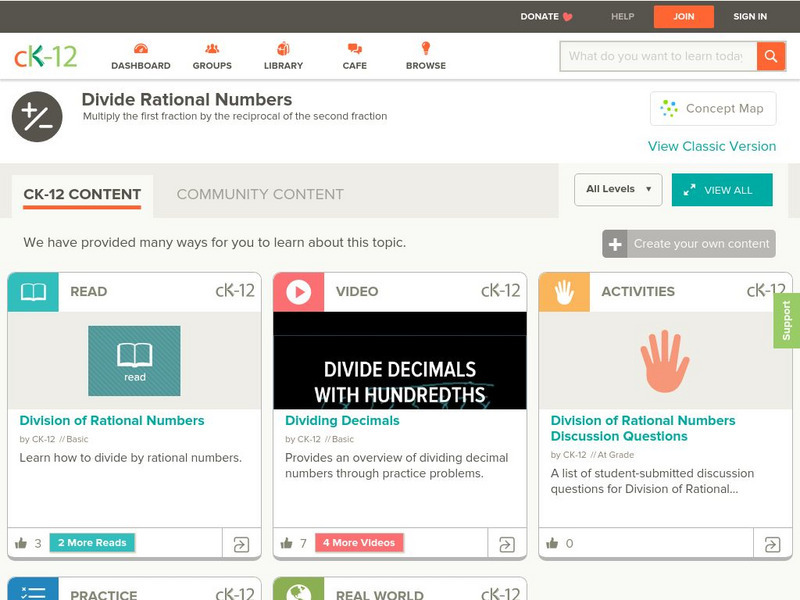Open Division of Rational Numbers Discussion Questions link
This screenshot has width=800, height=600.
click(x=643, y=429)
